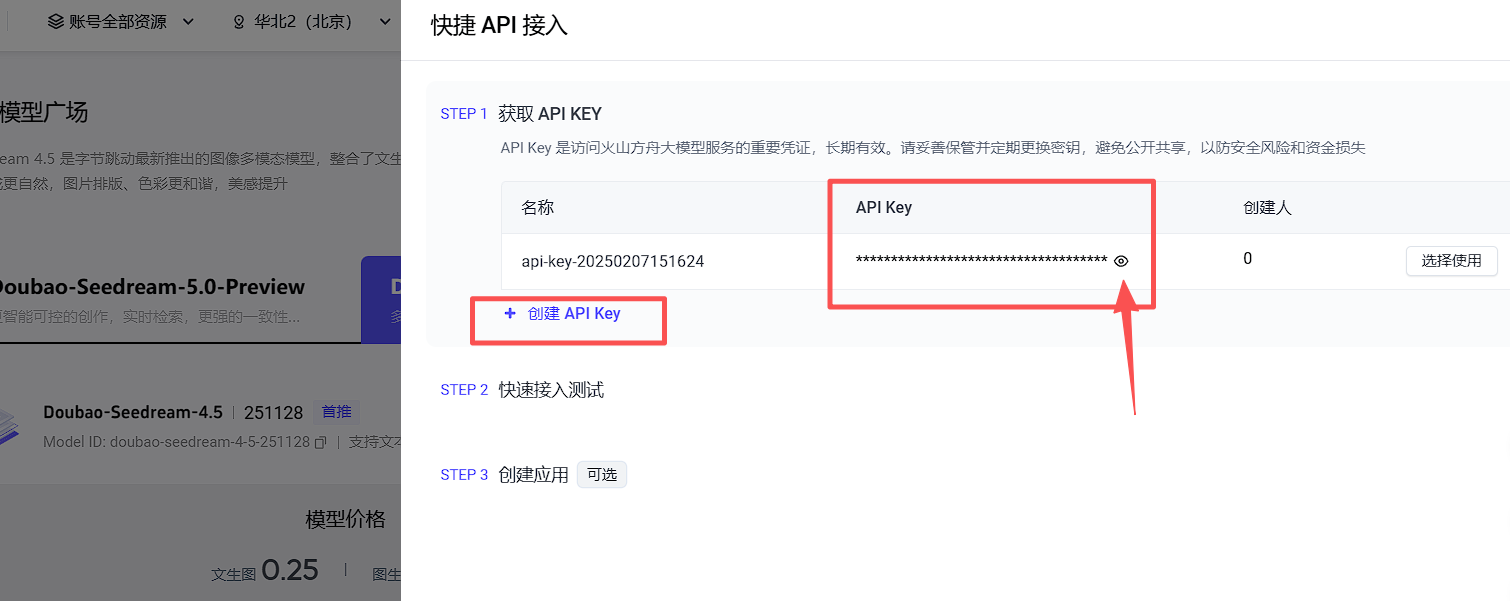Image resolution: width=1510 pixels, height=601 pixels.
Task: Select the Doubao-Seedream-5.0-Preview tab
Action: (x=150, y=287)
